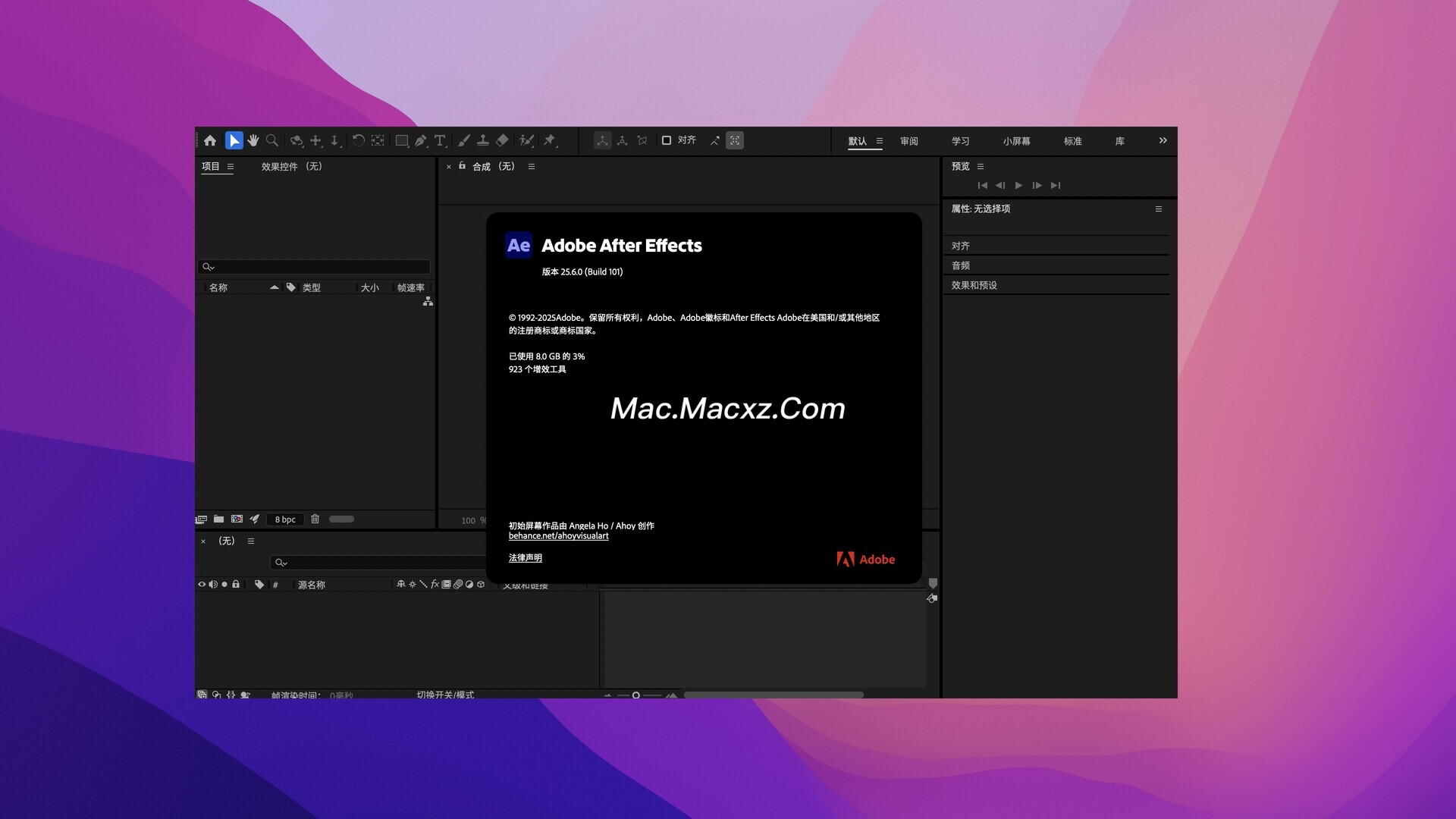1456x819 pixels.
Task: Enable the 对齐 snapping checkbox
Action: [x=667, y=140]
